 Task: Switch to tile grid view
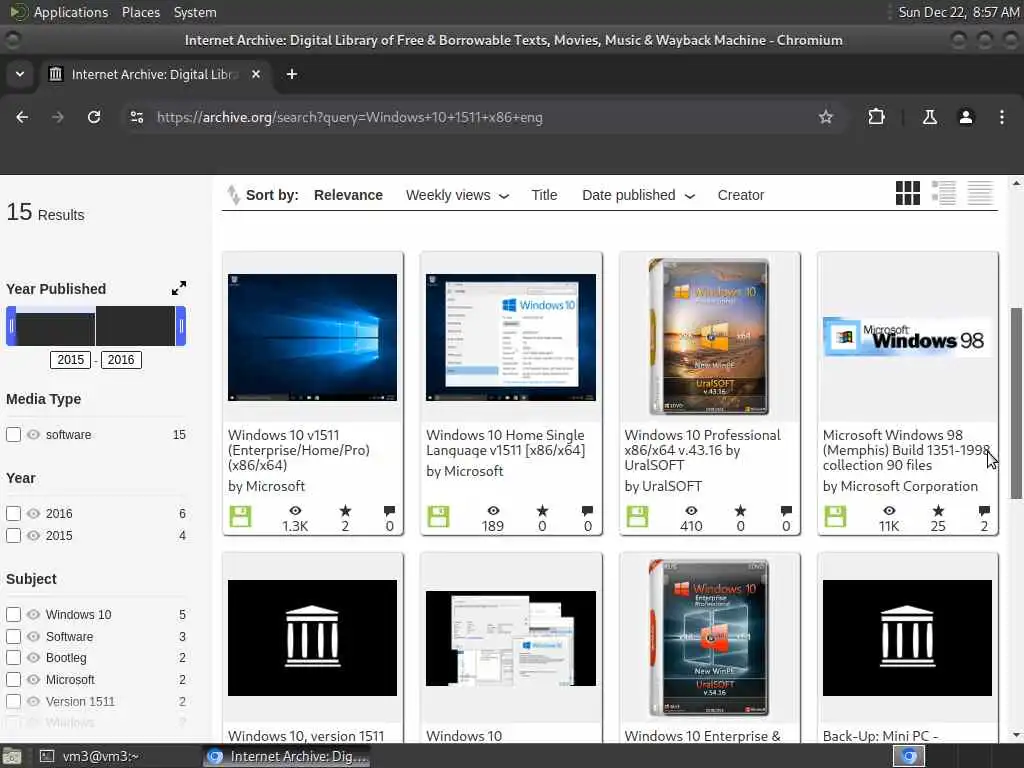907,193
